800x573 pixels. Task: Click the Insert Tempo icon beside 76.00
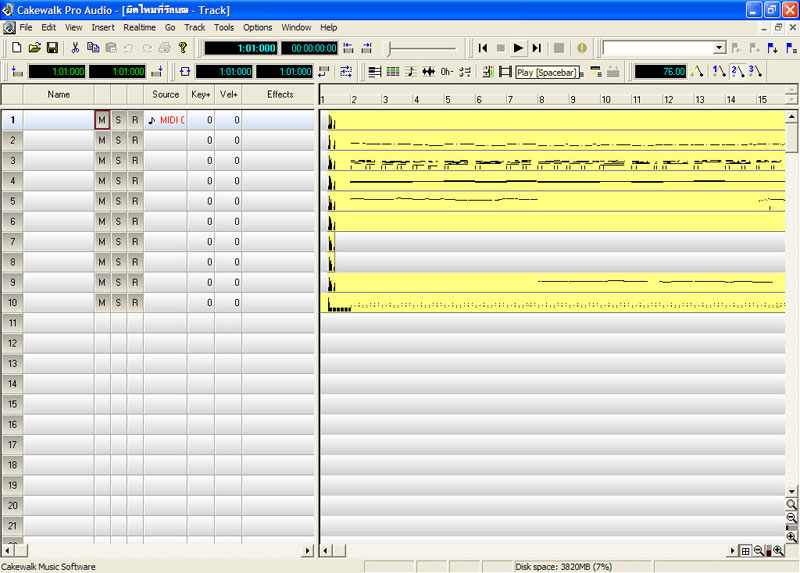697,71
